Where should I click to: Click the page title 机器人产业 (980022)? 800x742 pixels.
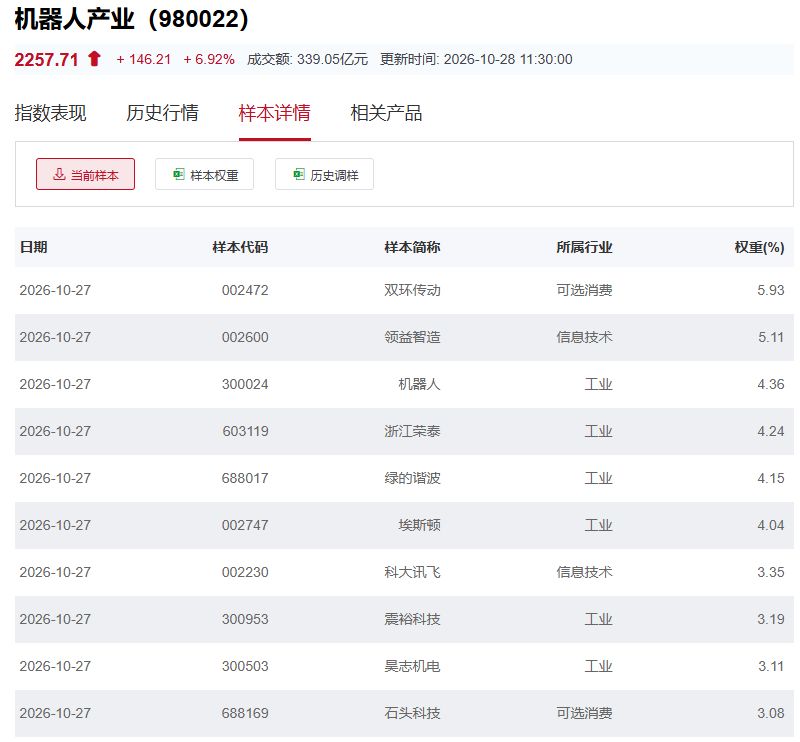coord(132,19)
